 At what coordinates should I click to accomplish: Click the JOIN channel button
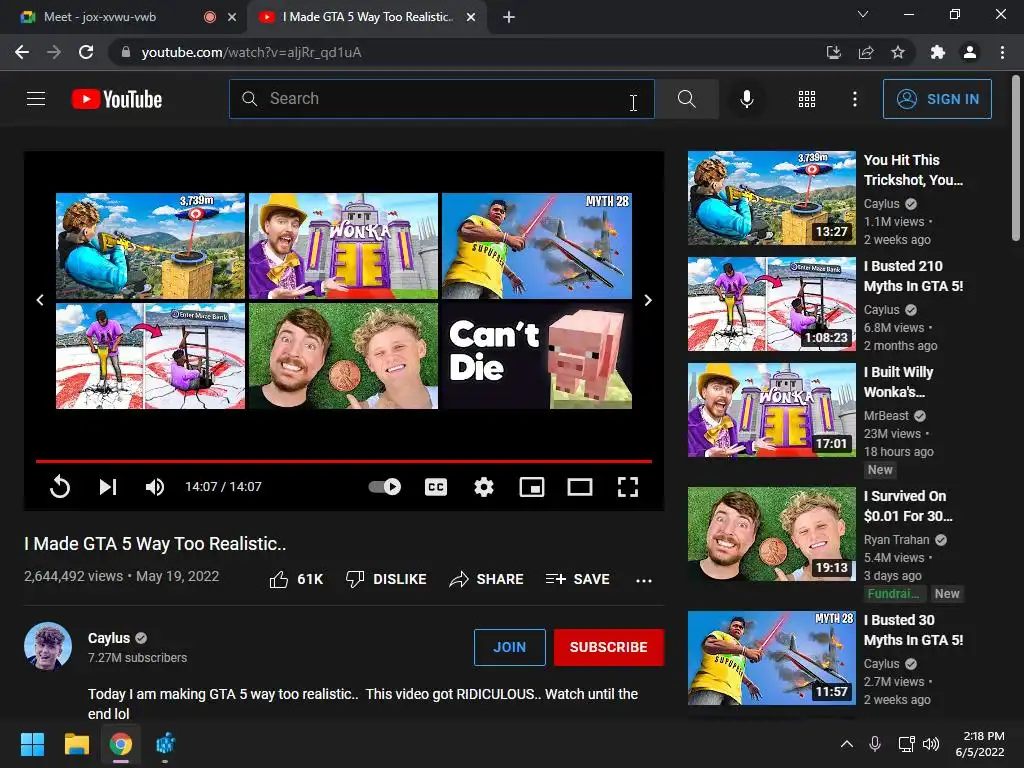(509, 647)
